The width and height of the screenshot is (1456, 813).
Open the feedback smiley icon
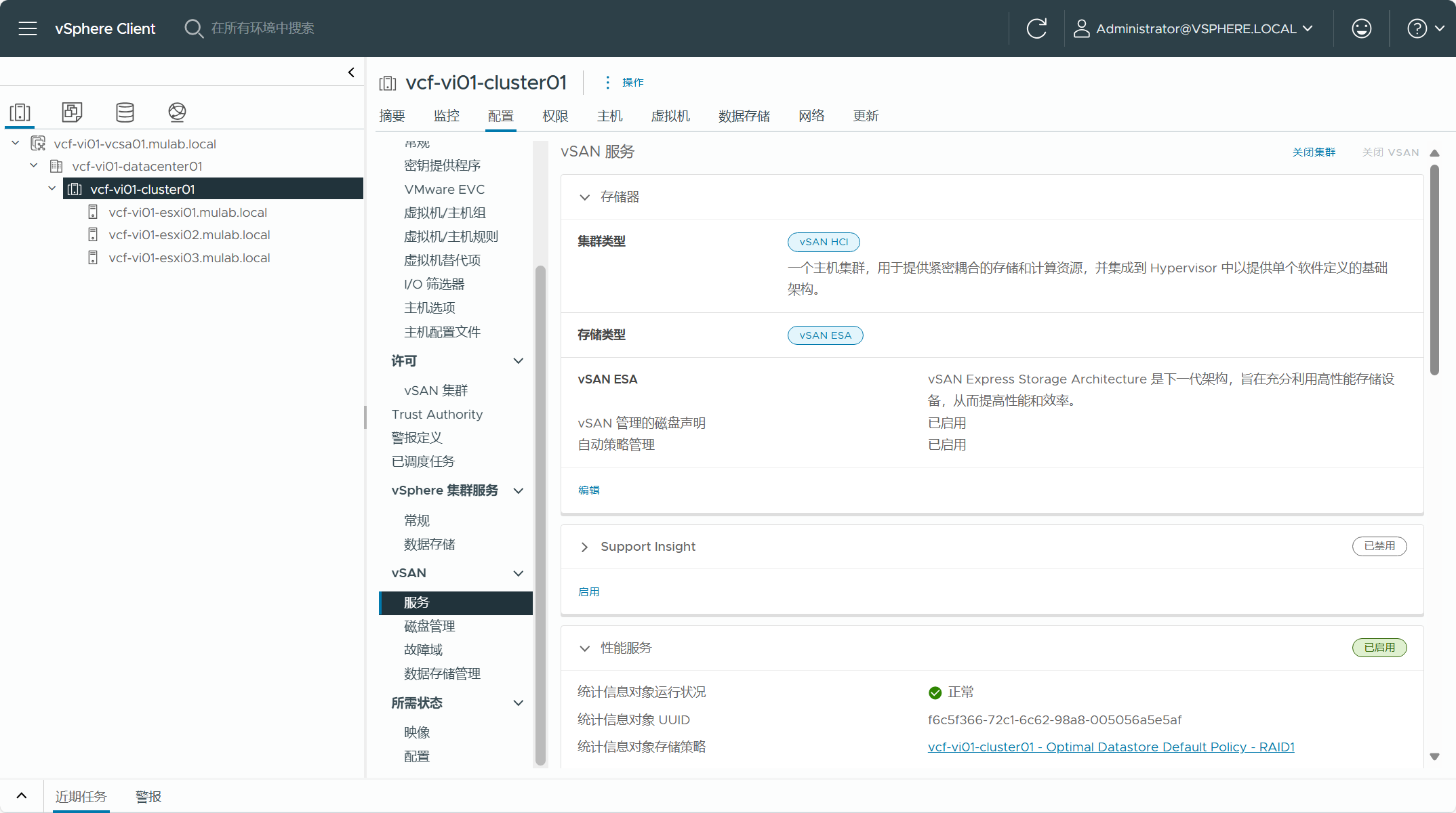pyautogui.click(x=1361, y=28)
